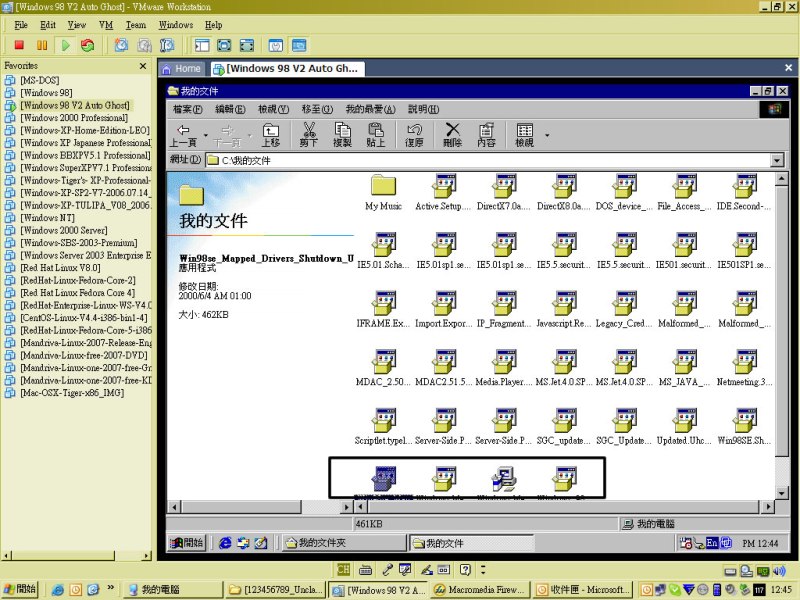Viewport: 800px width, 600px height.
Task: Open Snapshot Manager toolbar icon
Action: pyautogui.click(x=167, y=45)
